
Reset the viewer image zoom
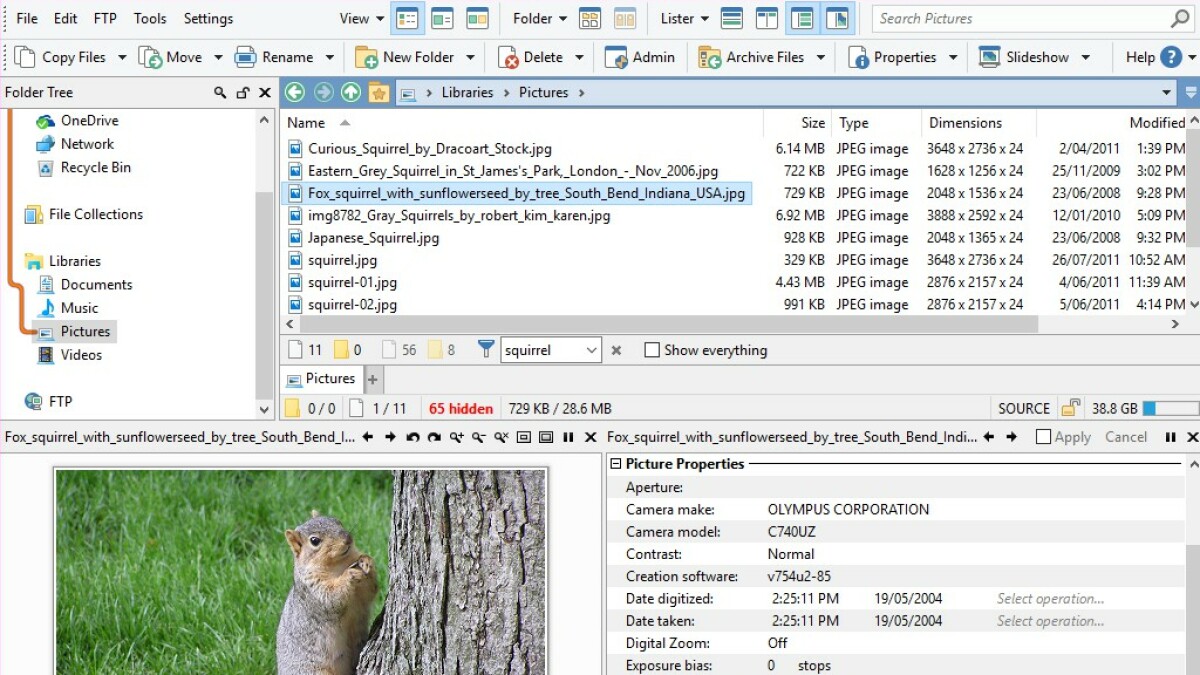point(501,437)
